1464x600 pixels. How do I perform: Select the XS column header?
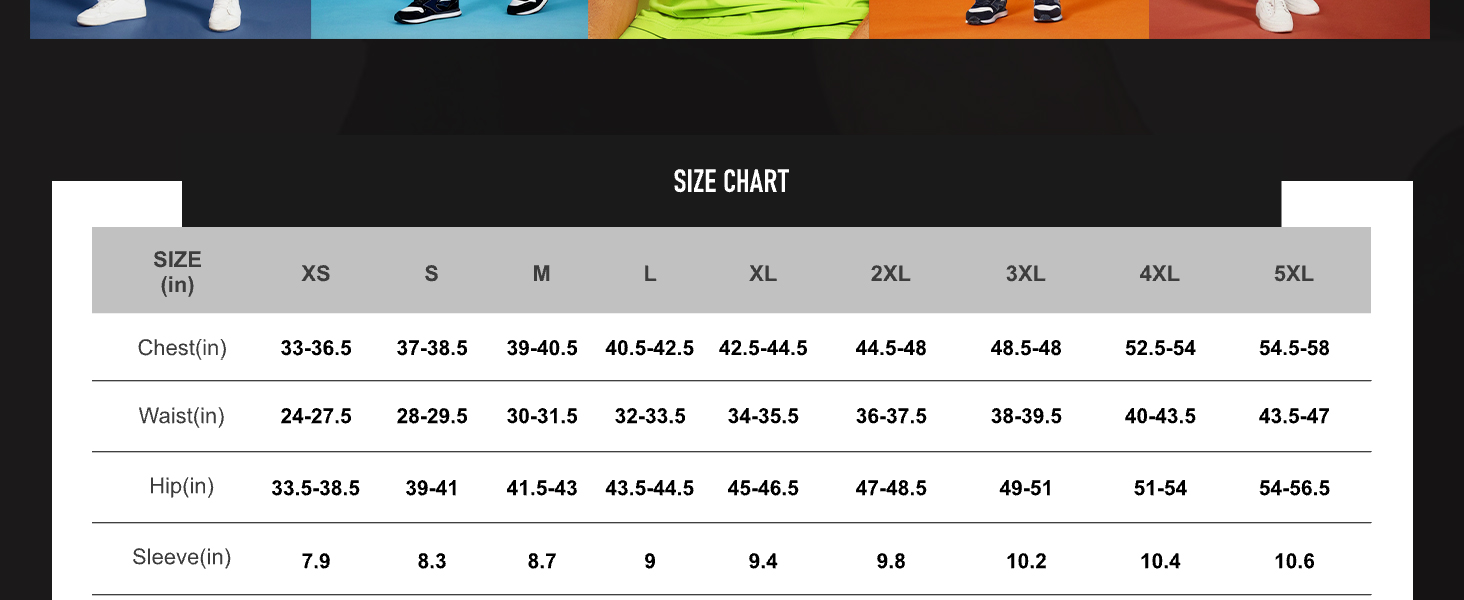coord(316,274)
